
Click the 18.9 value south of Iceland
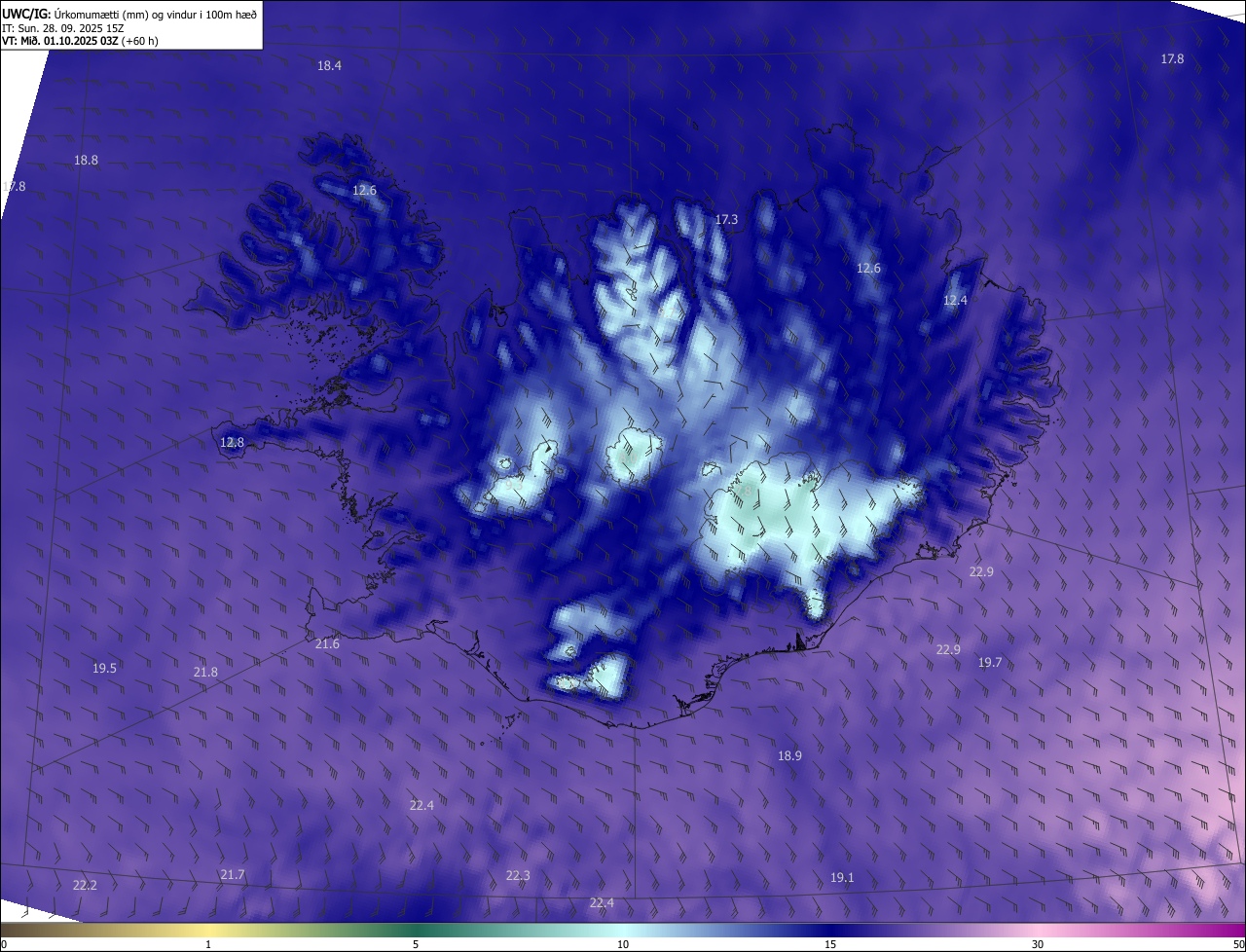[789, 755]
